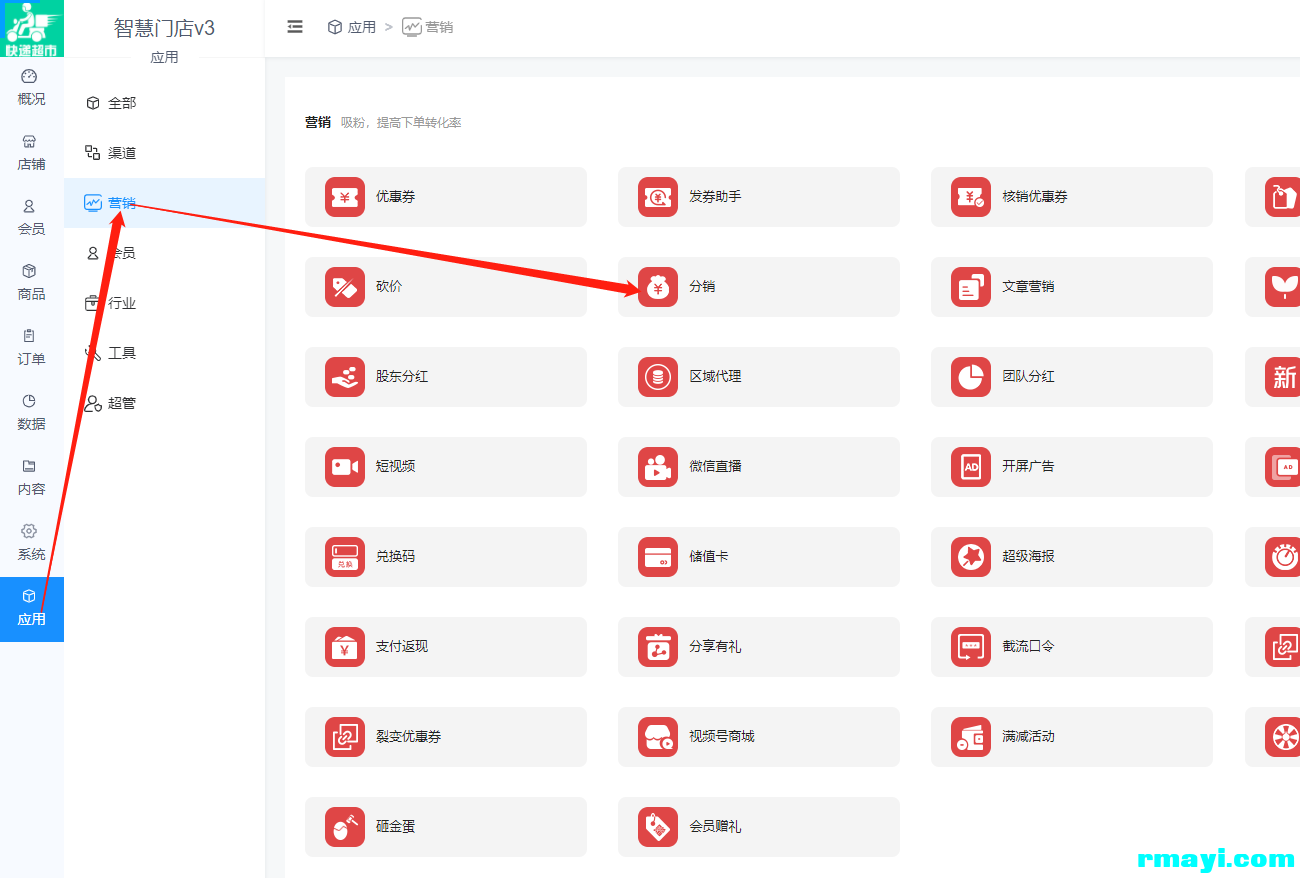The height and width of the screenshot is (878, 1300).
Task: Go to 订单 in left navigation
Action: tap(31, 347)
